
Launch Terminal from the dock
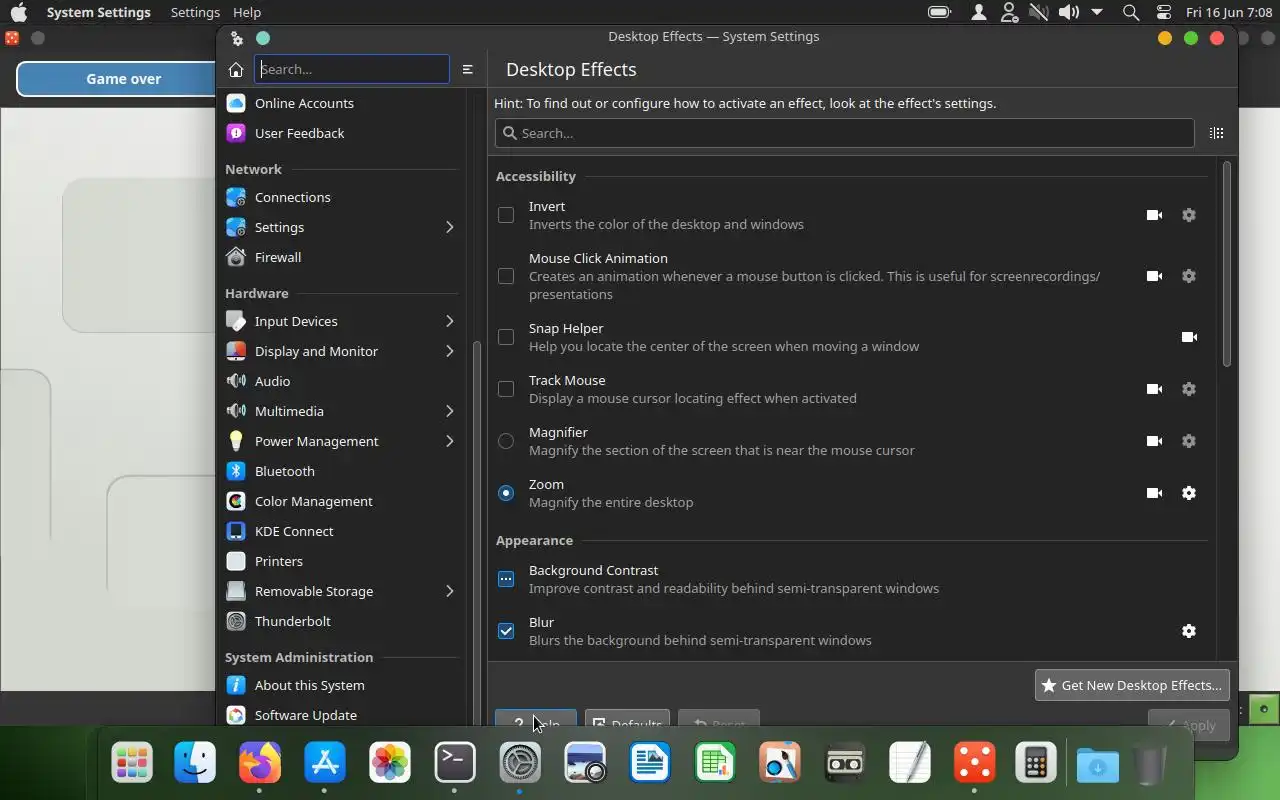455,764
